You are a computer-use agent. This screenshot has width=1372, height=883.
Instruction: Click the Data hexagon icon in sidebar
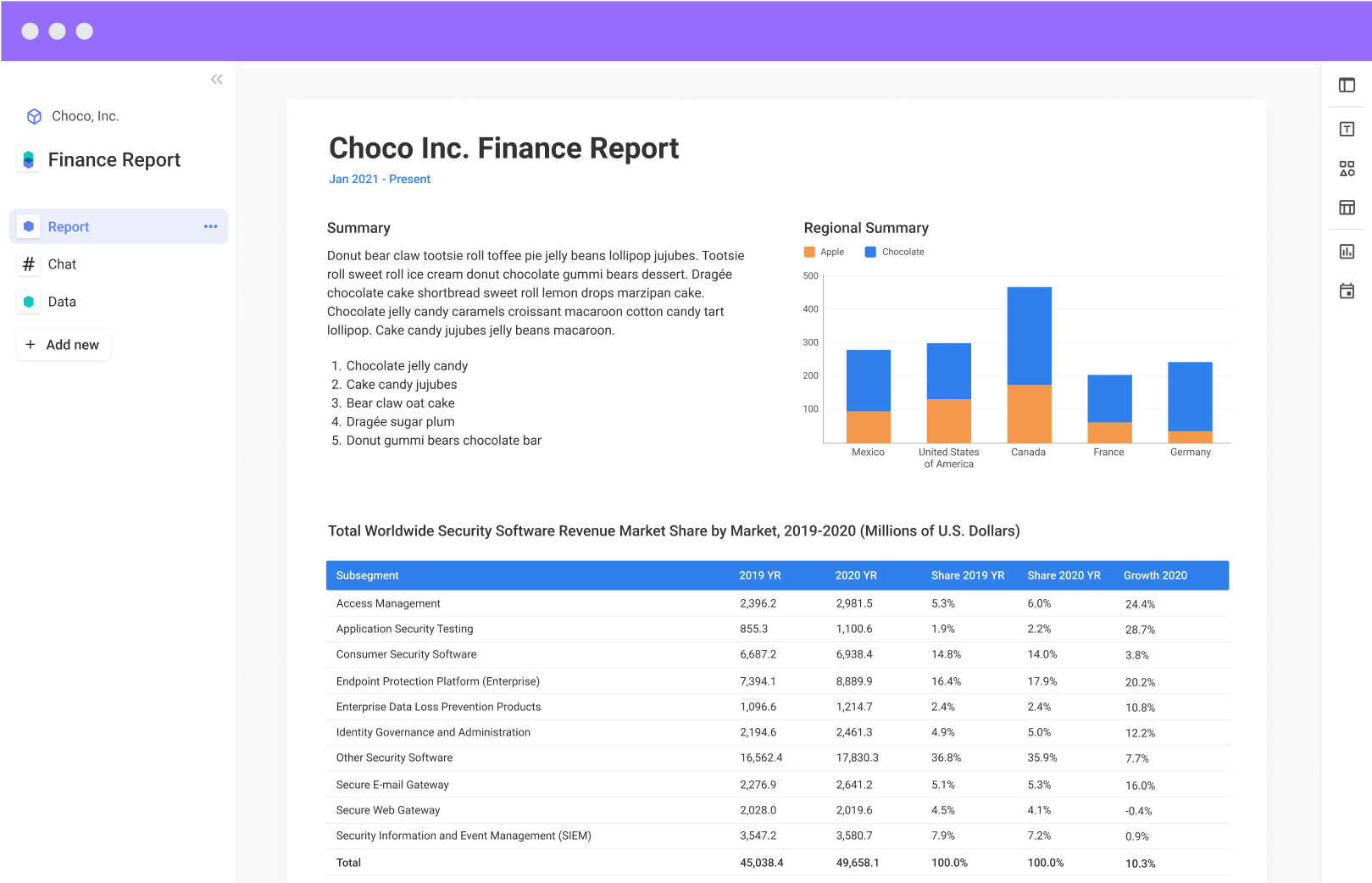pyautogui.click(x=28, y=302)
